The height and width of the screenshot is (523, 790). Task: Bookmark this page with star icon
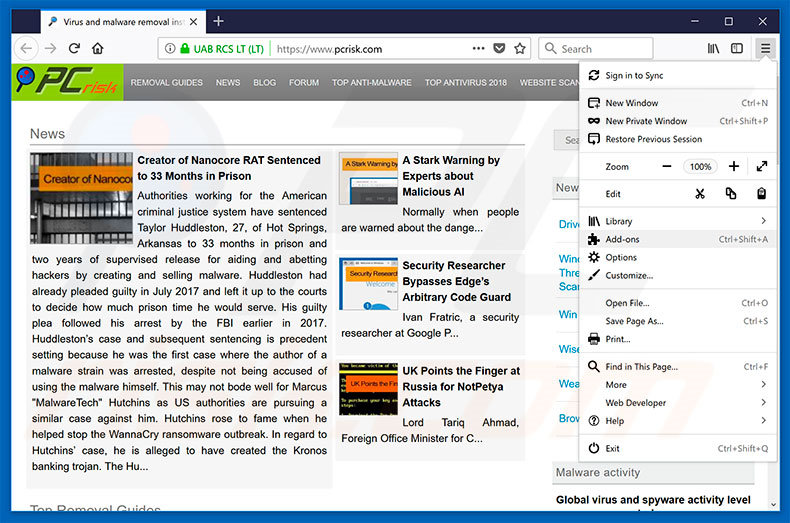point(520,48)
